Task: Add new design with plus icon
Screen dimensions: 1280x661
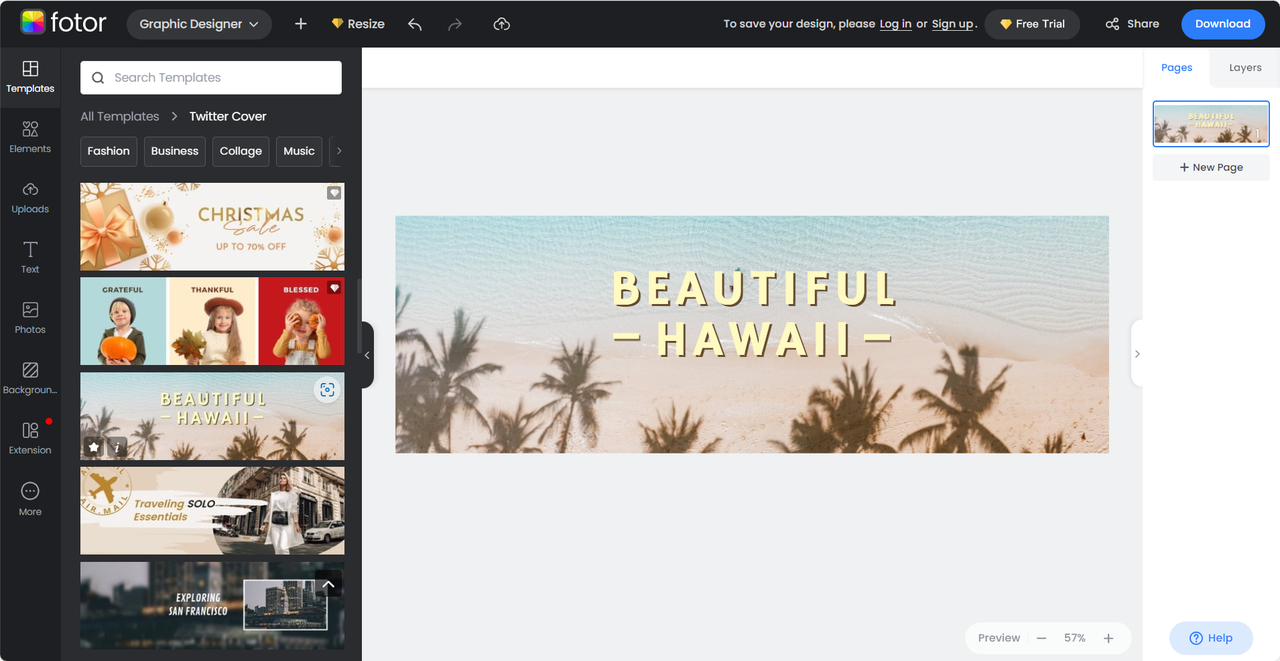Action: point(301,24)
